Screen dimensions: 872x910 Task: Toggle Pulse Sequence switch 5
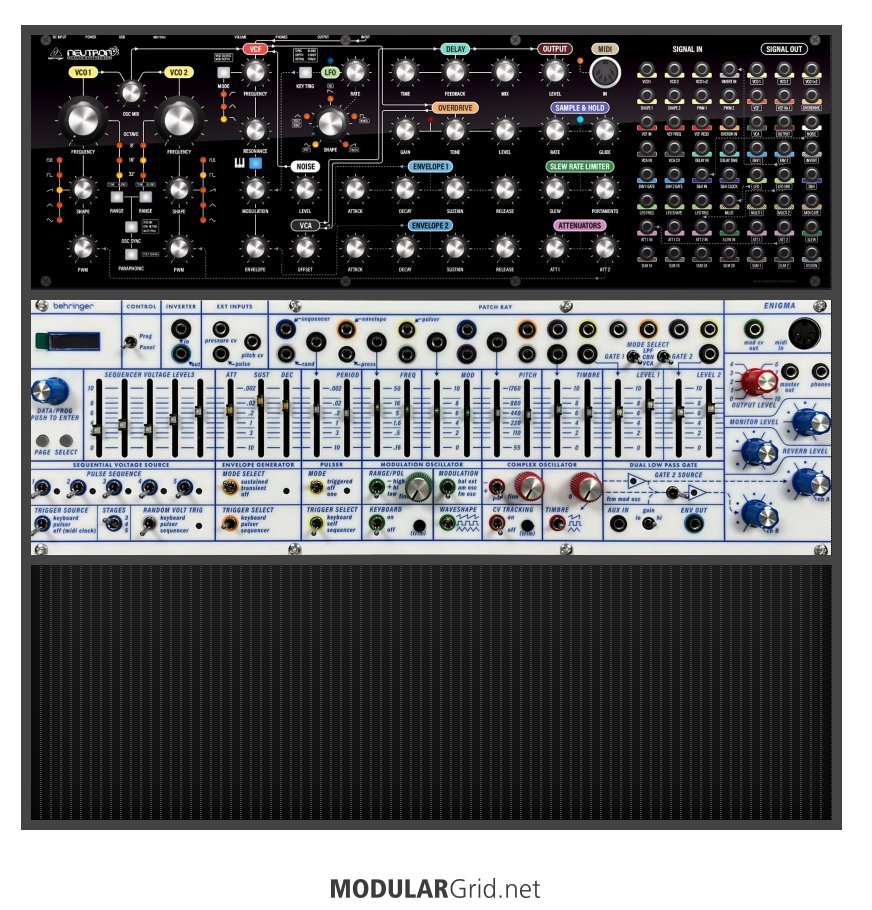(183, 489)
